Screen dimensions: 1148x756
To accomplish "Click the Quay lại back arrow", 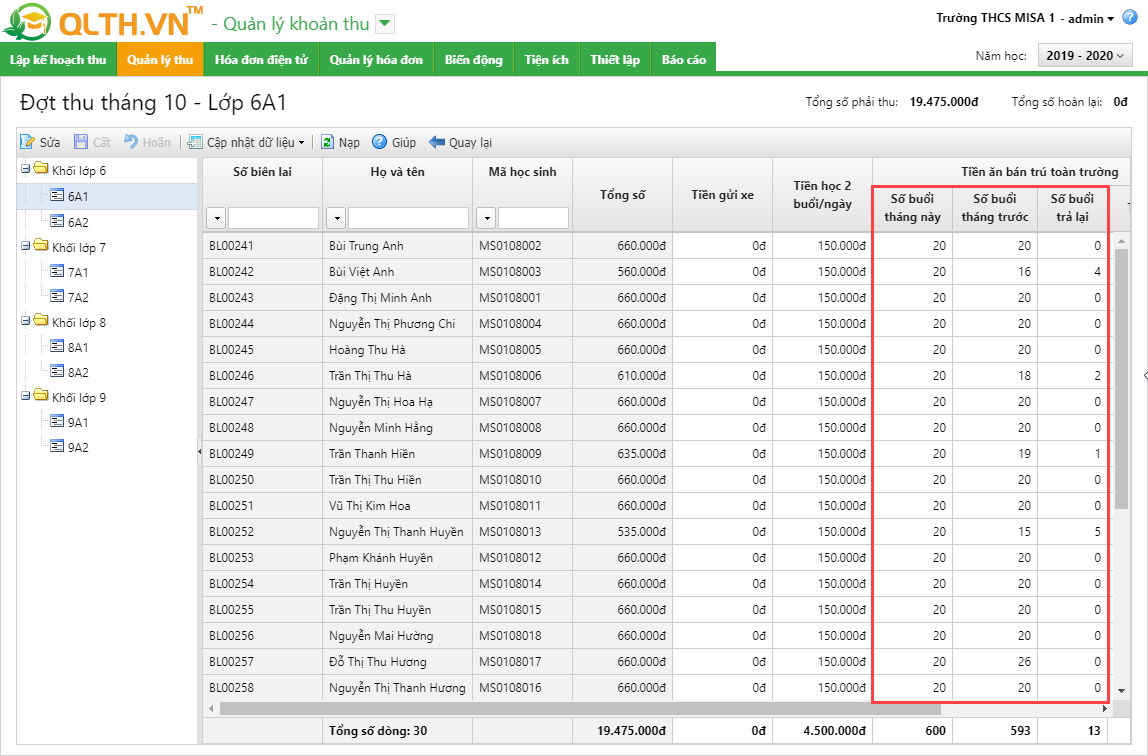I will [437, 143].
